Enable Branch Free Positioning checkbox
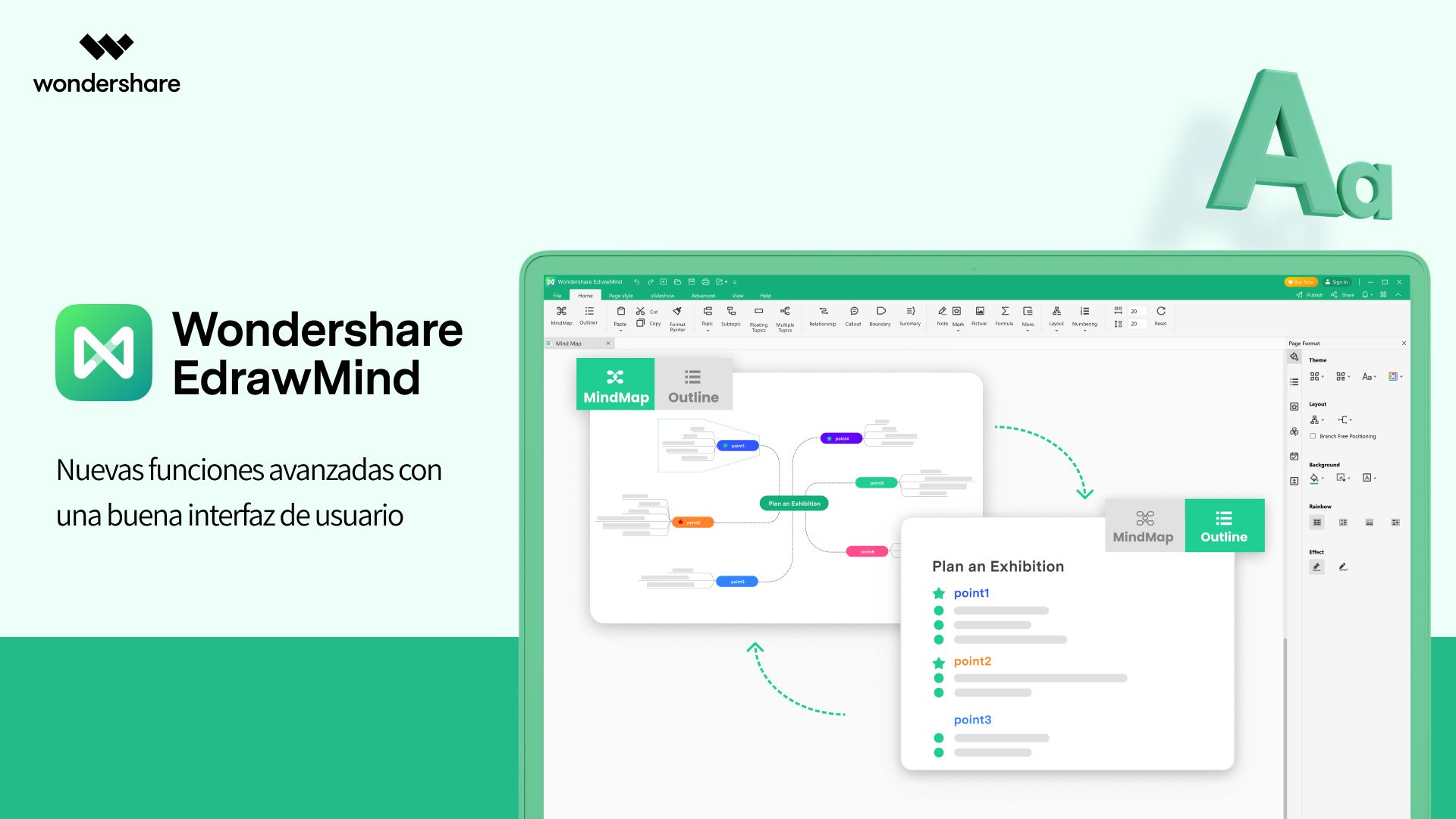1456x819 pixels. coord(1313,436)
